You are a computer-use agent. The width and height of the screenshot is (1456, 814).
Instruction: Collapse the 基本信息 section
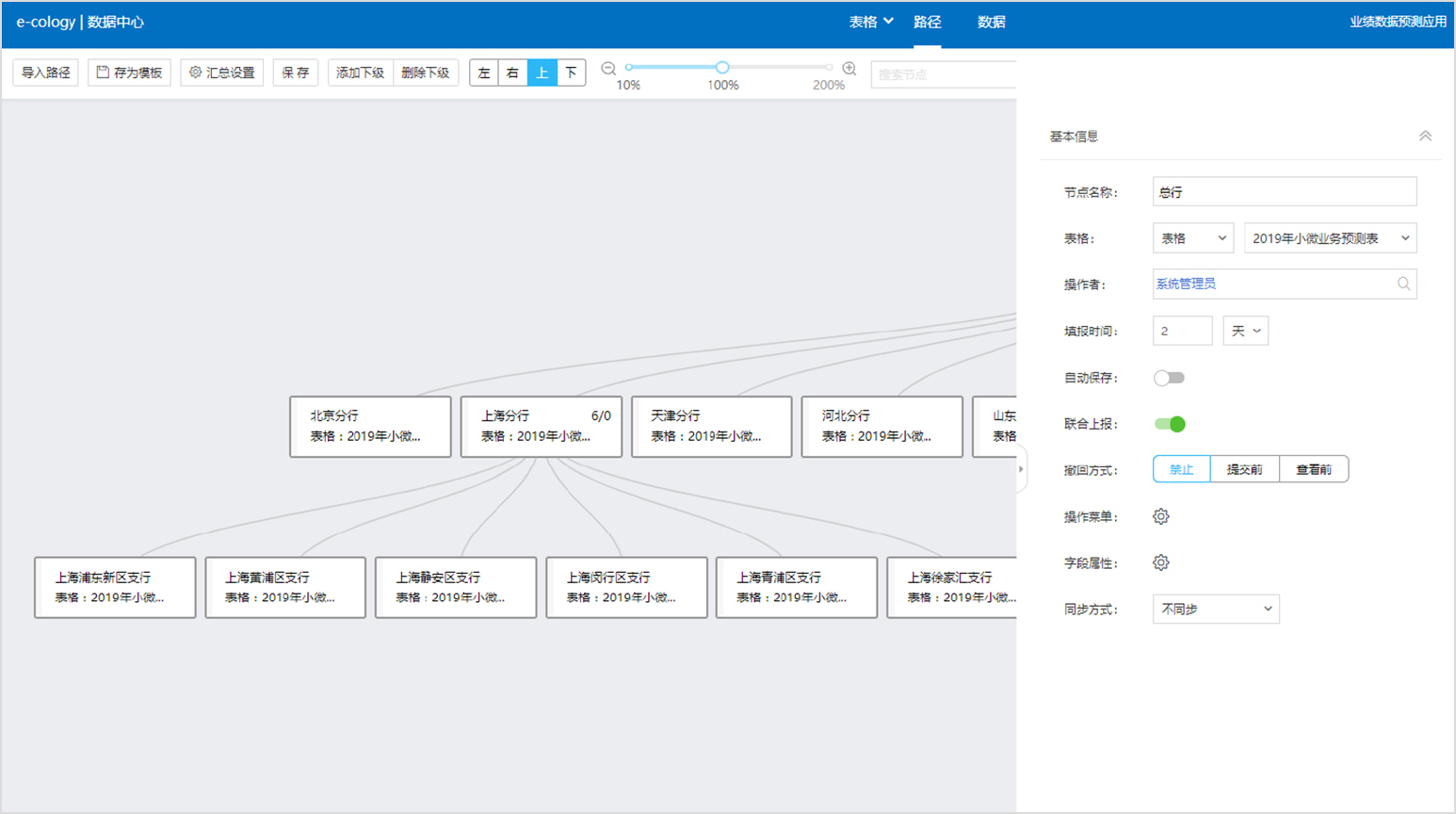(x=1425, y=137)
